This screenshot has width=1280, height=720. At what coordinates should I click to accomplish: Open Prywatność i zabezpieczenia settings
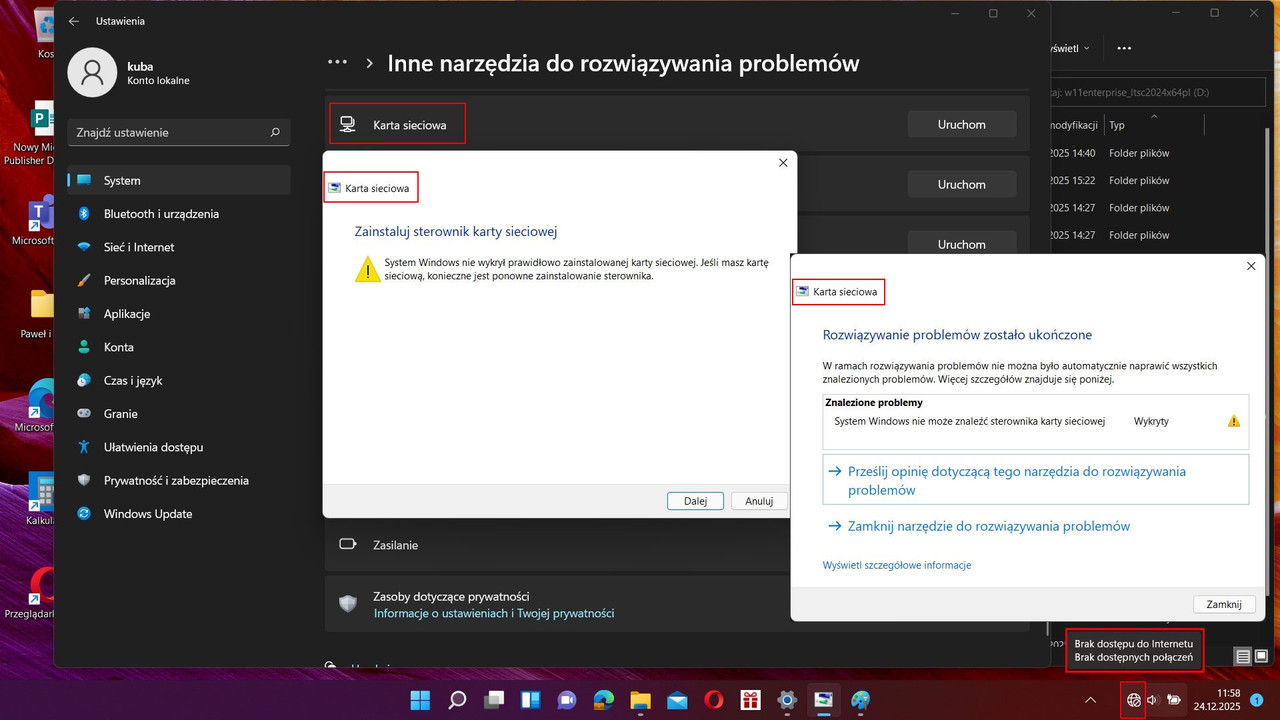click(x=179, y=480)
